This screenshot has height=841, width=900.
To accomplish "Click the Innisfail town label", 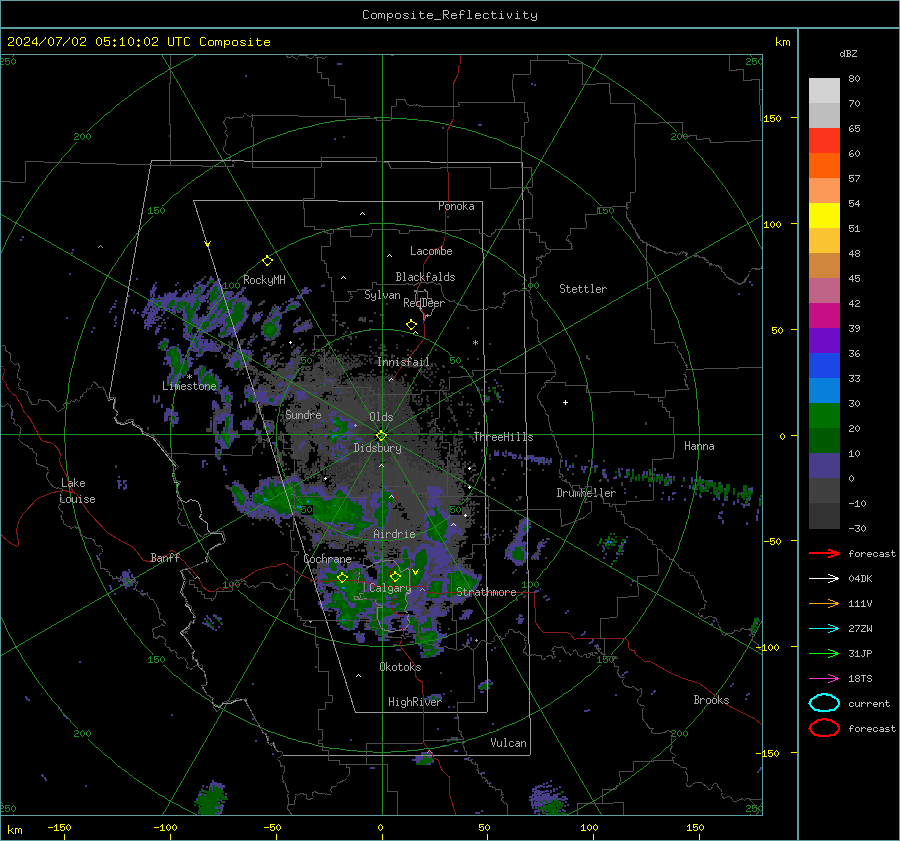I will tap(403, 362).
